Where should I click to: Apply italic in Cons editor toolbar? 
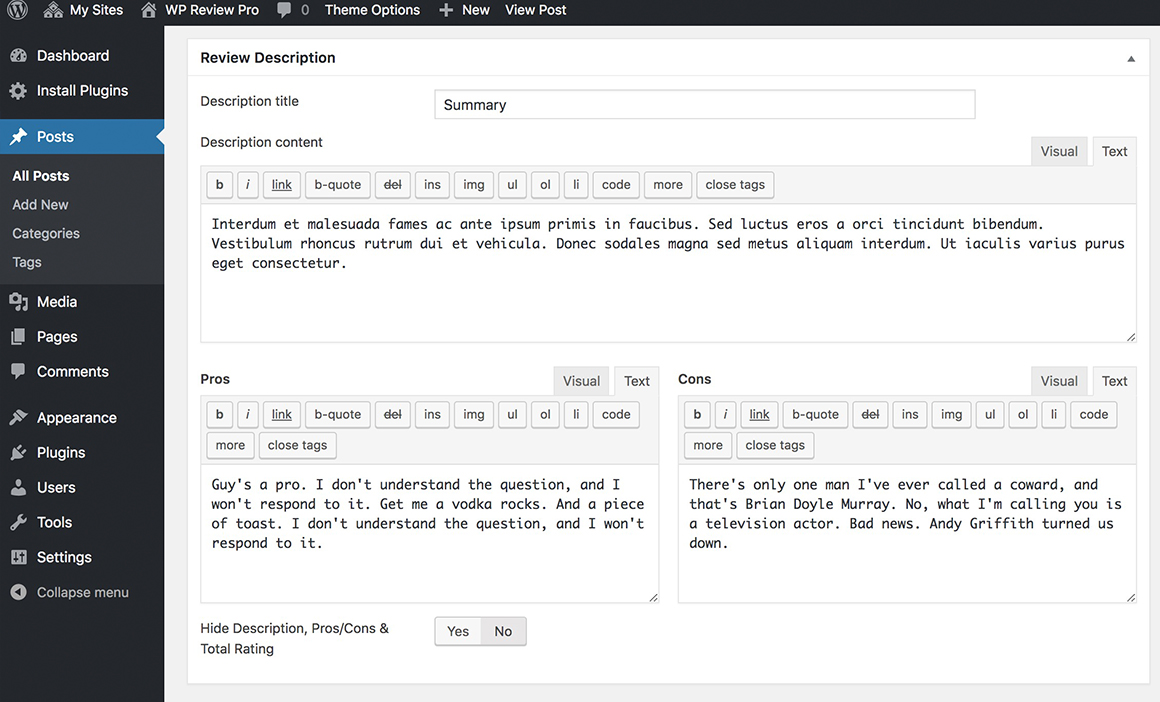725,415
